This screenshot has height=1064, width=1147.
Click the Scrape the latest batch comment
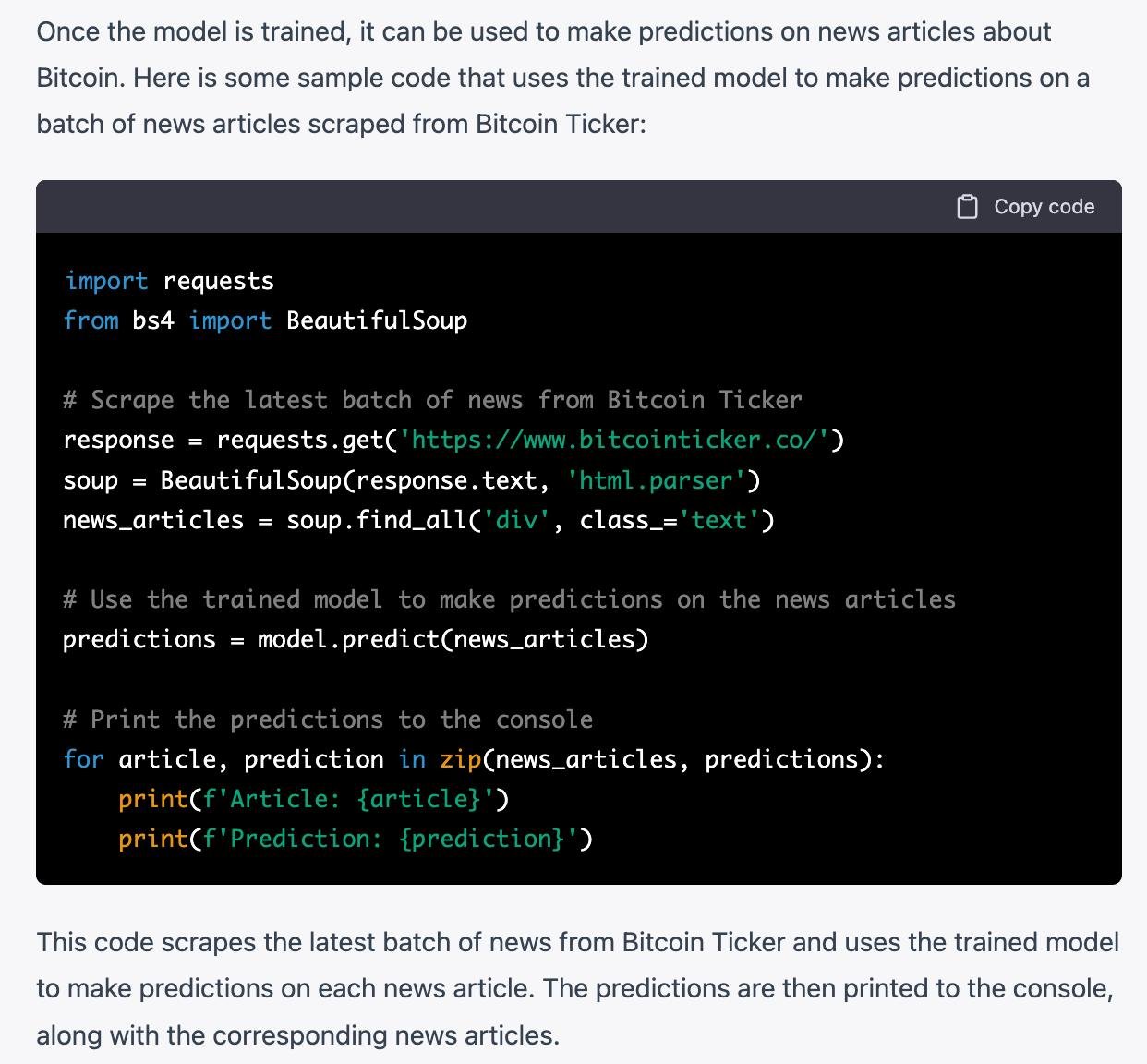432,400
